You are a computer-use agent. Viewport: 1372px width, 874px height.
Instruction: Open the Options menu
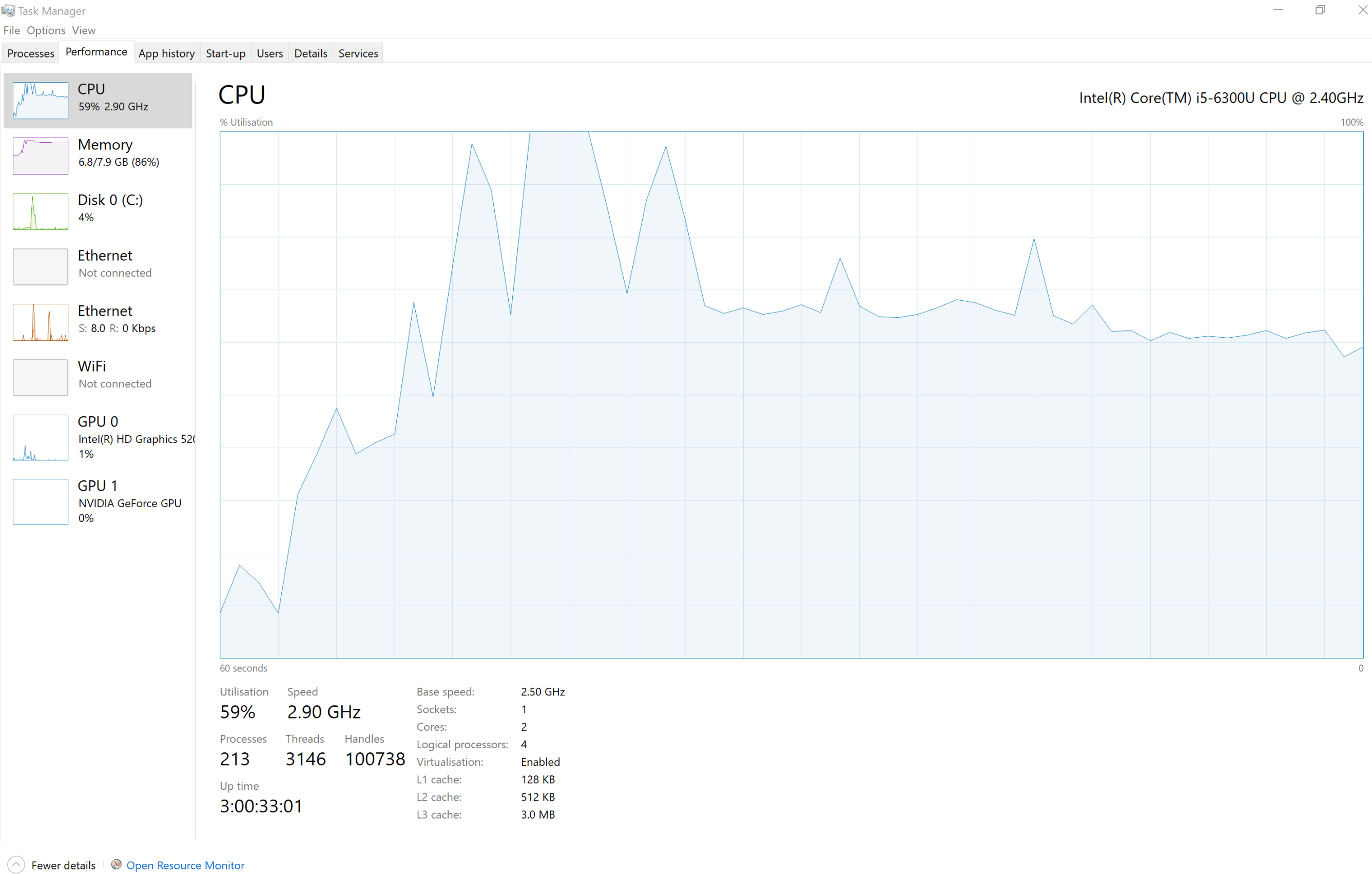click(45, 30)
